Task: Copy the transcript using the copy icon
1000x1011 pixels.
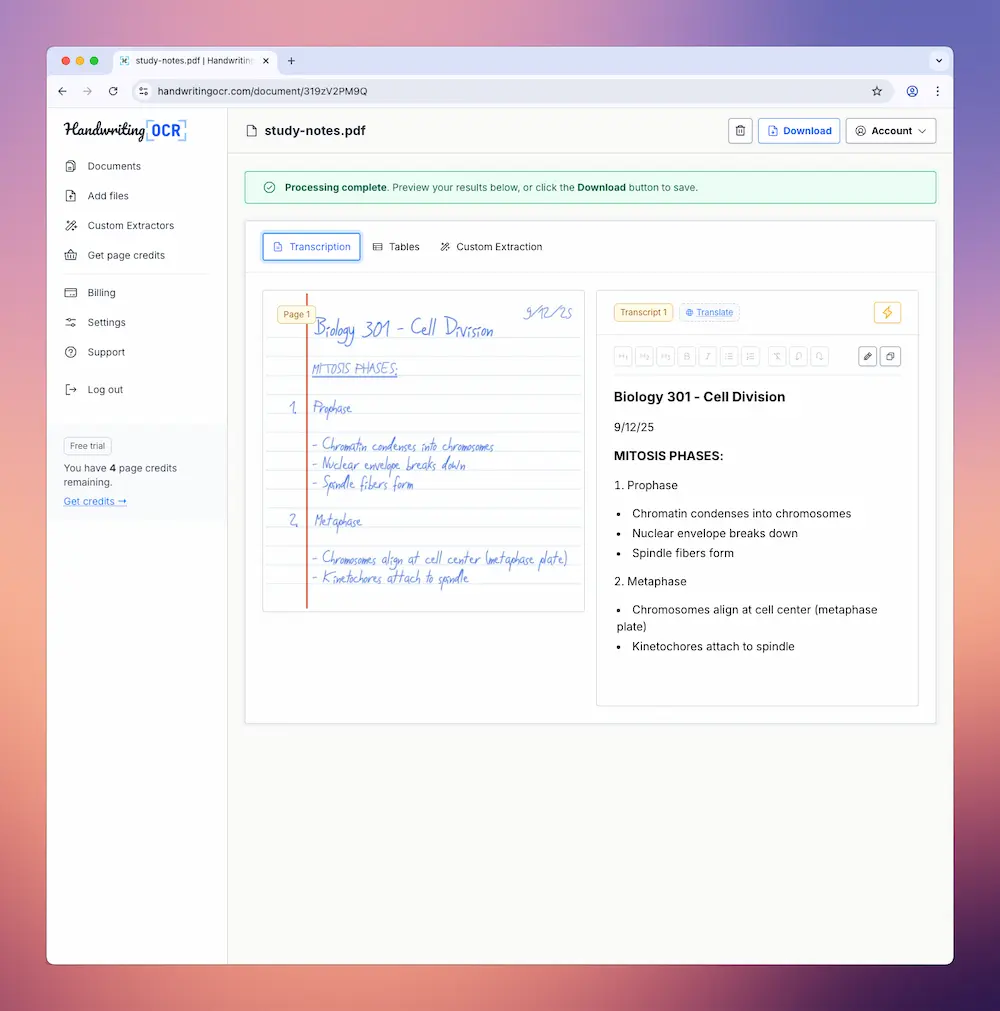Action: pos(890,356)
